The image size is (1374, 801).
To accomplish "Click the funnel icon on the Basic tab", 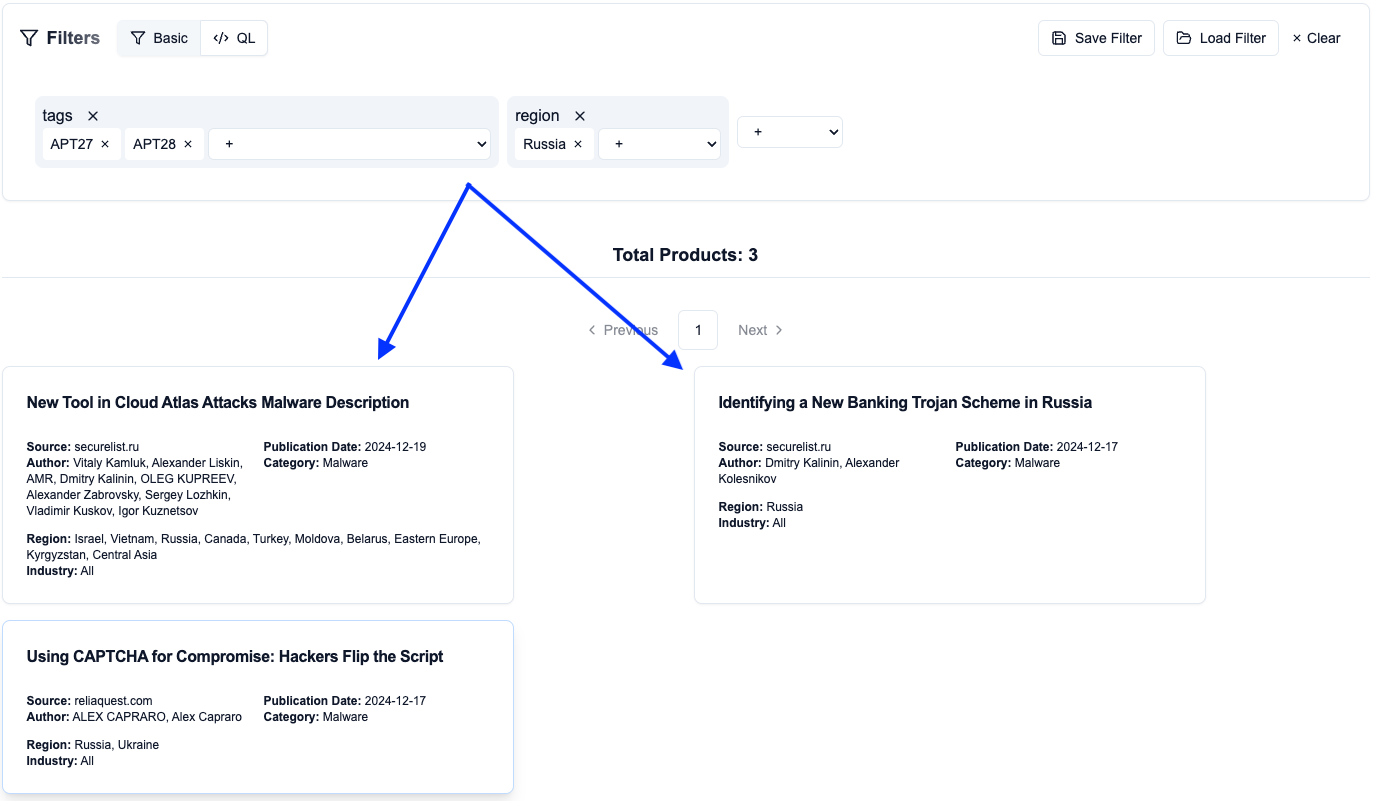I will 137,37.
